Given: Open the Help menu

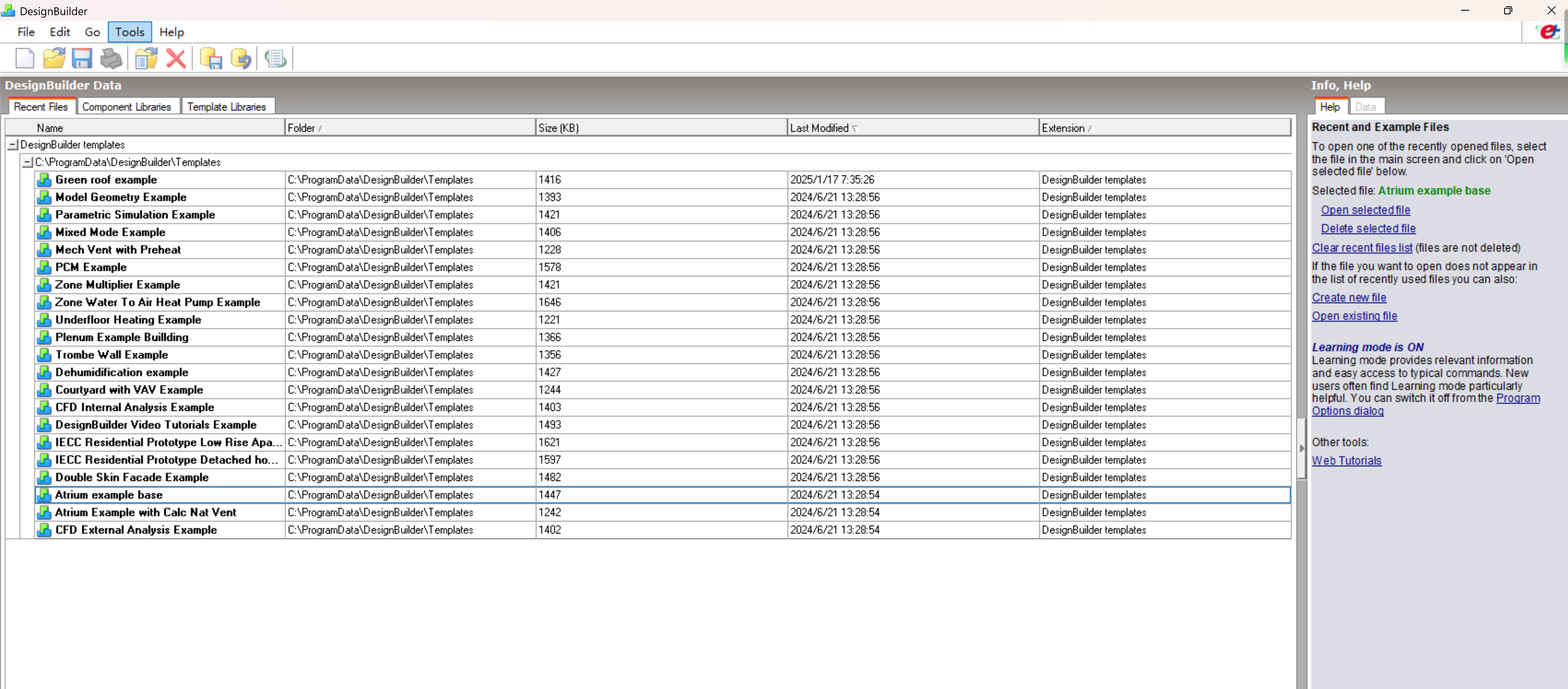Looking at the screenshot, I should coord(172,32).
